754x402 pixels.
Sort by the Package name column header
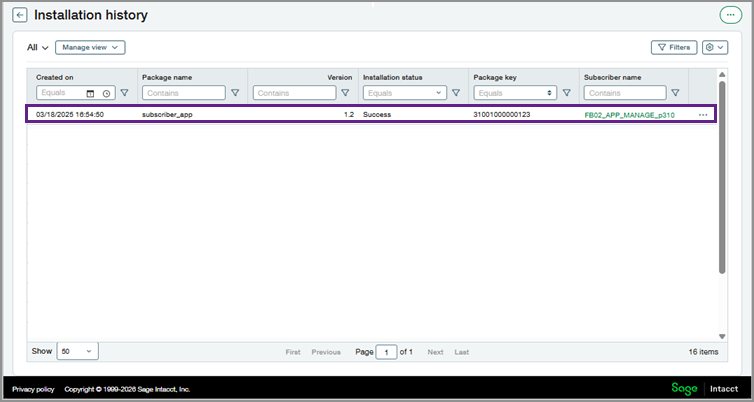pyautogui.click(x=167, y=77)
